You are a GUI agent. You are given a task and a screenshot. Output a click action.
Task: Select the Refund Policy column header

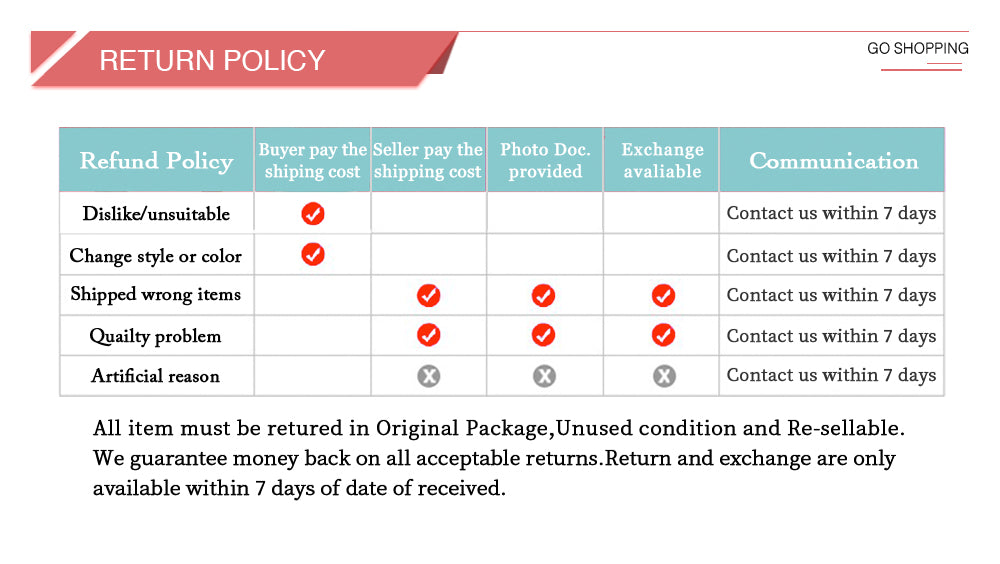click(156, 161)
